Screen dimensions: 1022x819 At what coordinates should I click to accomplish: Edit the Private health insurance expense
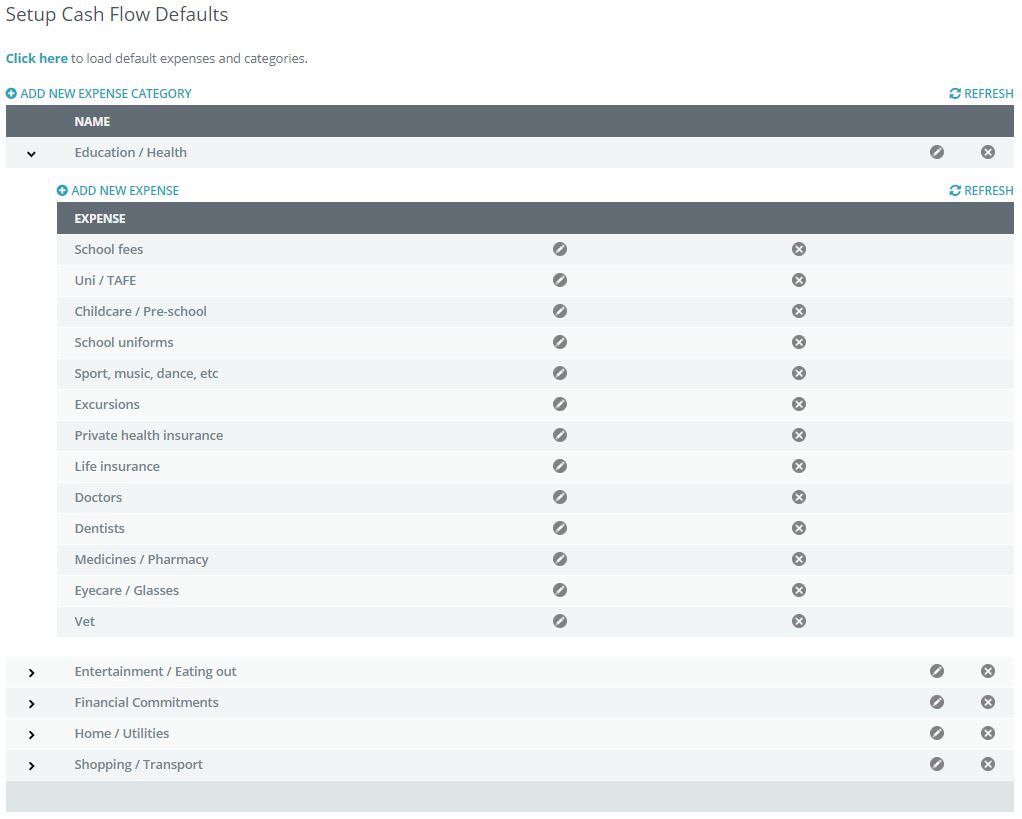pyautogui.click(x=560, y=435)
